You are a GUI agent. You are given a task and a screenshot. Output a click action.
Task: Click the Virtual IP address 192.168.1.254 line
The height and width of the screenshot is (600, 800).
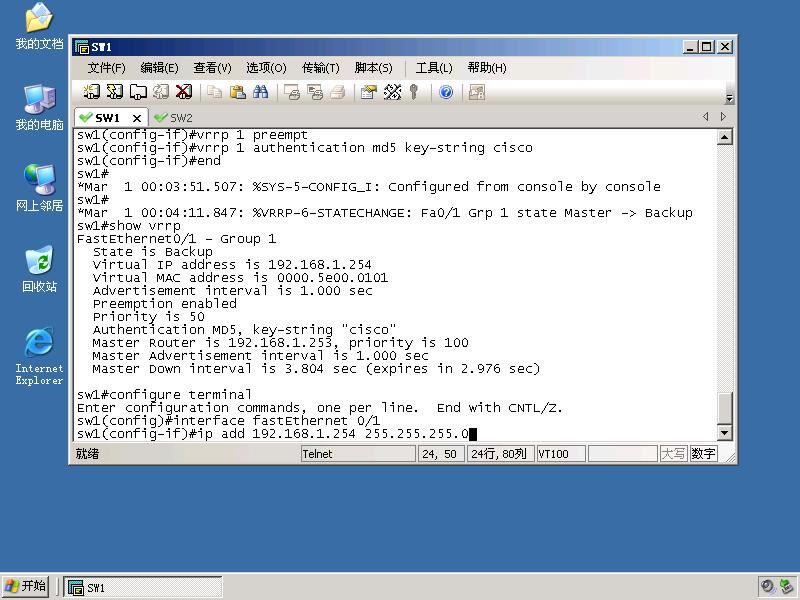tap(232, 265)
